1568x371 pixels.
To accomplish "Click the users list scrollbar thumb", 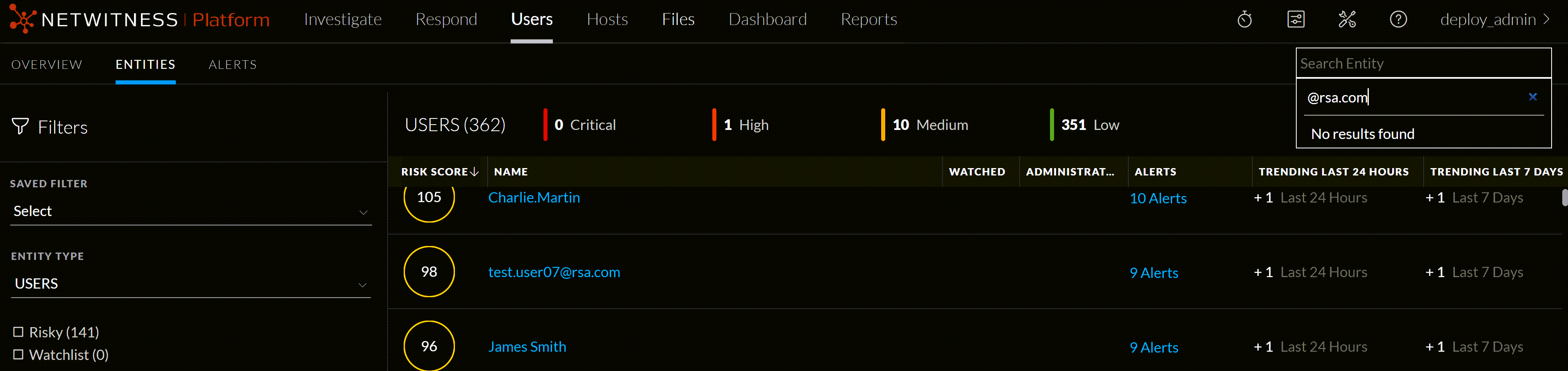I will coord(1564,198).
